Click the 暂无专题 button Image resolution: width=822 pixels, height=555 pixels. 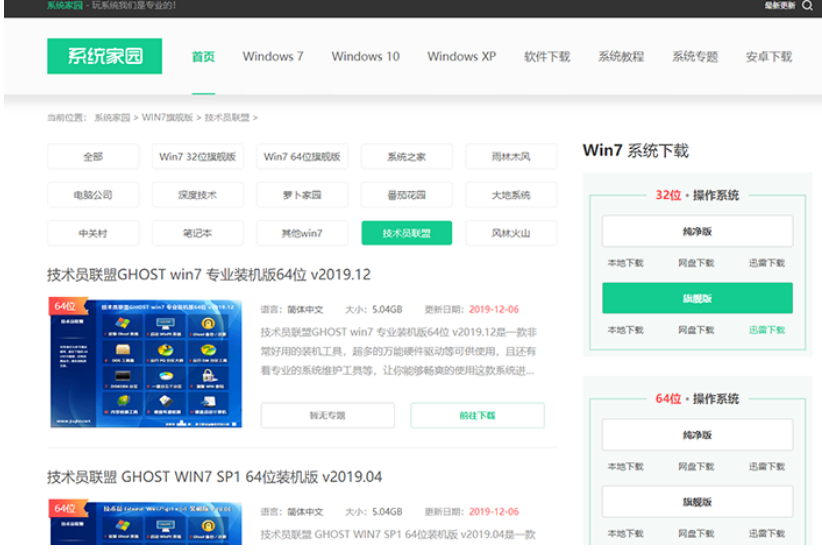coord(327,415)
